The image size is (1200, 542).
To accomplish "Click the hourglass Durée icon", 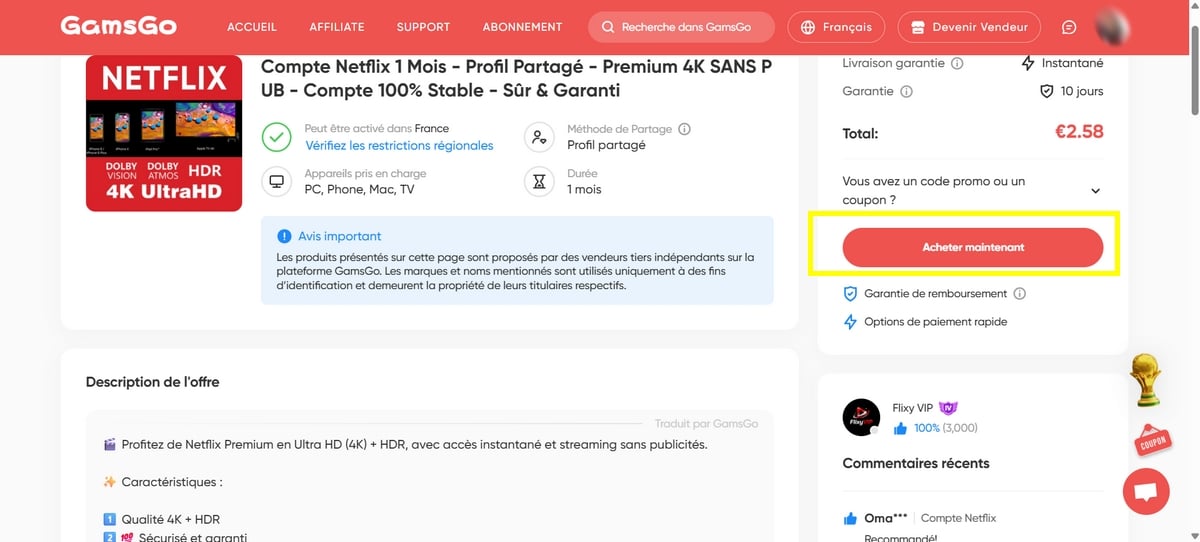I will 540,182.
